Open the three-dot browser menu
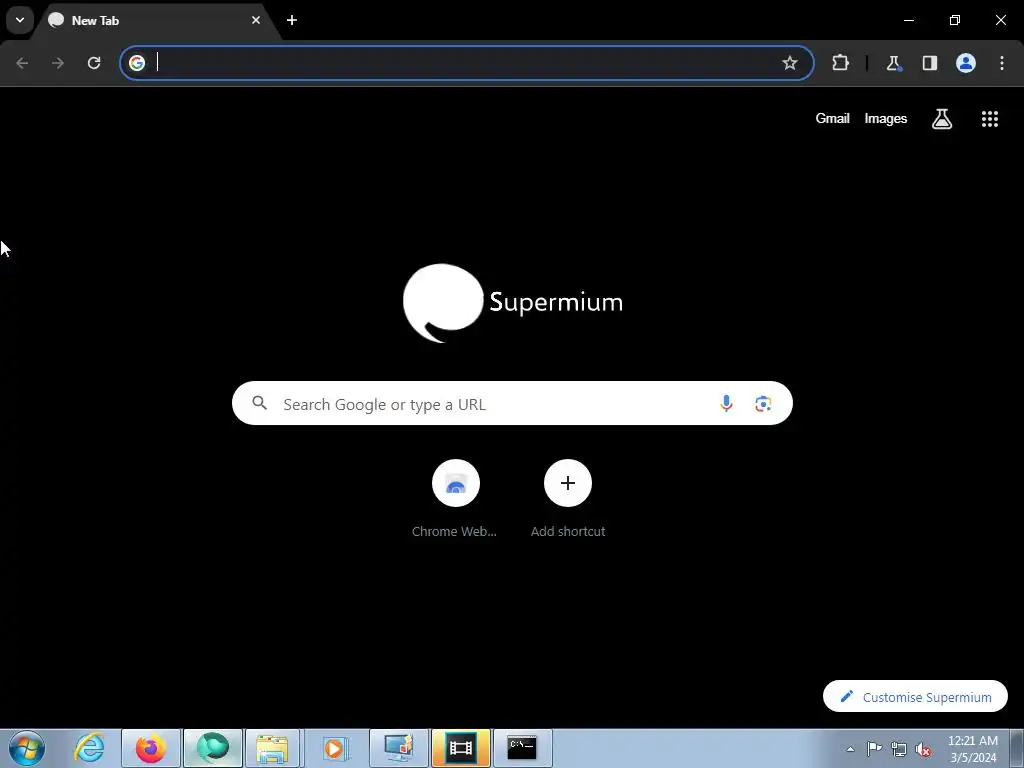The height and width of the screenshot is (768, 1024). coord(1002,63)
